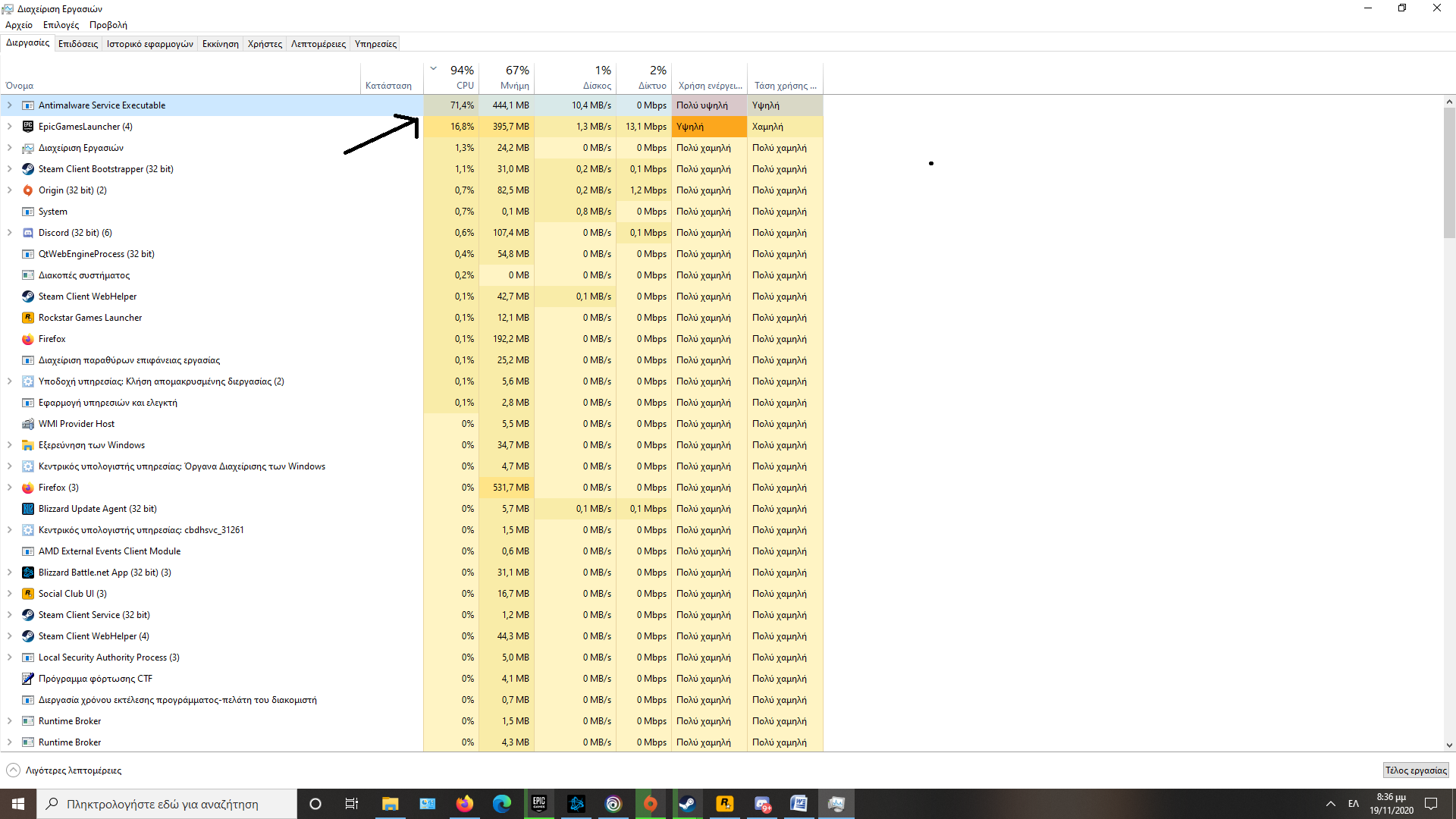The height and width of the screenshot is (819, 1456).
Task: Click the WMI Provider Host process icon
Action: [x=28, y=424]
